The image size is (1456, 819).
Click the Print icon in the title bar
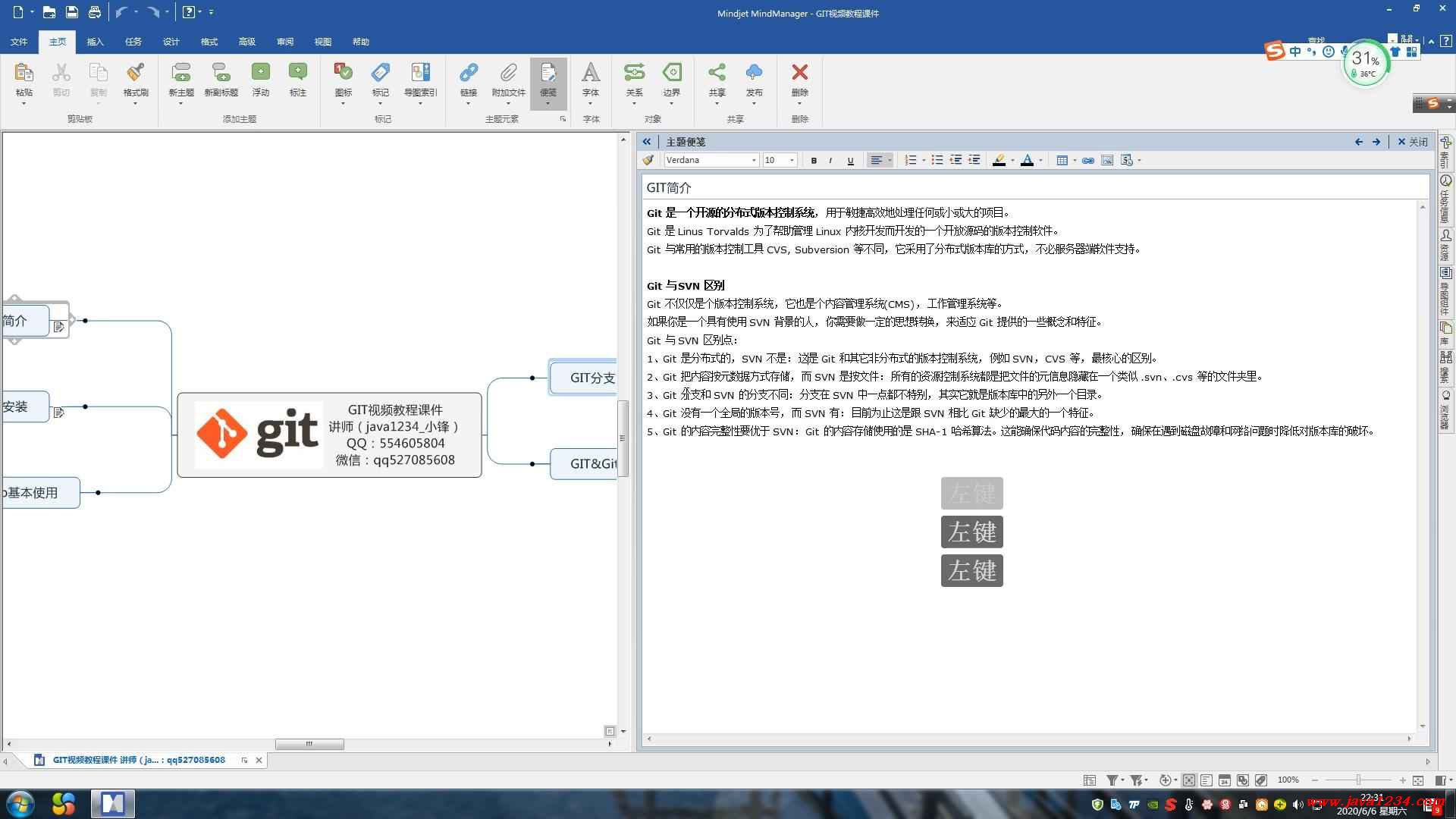coord(94,12)
